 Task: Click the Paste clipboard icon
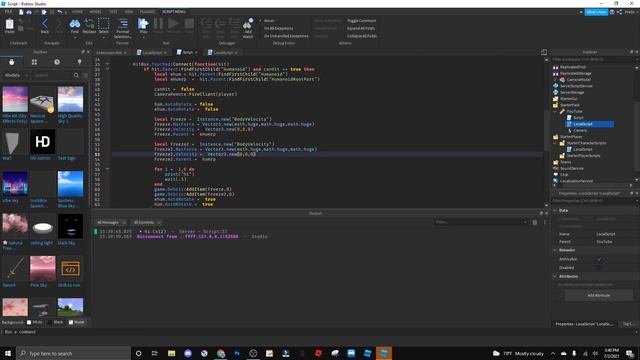(x=9, y=25)
